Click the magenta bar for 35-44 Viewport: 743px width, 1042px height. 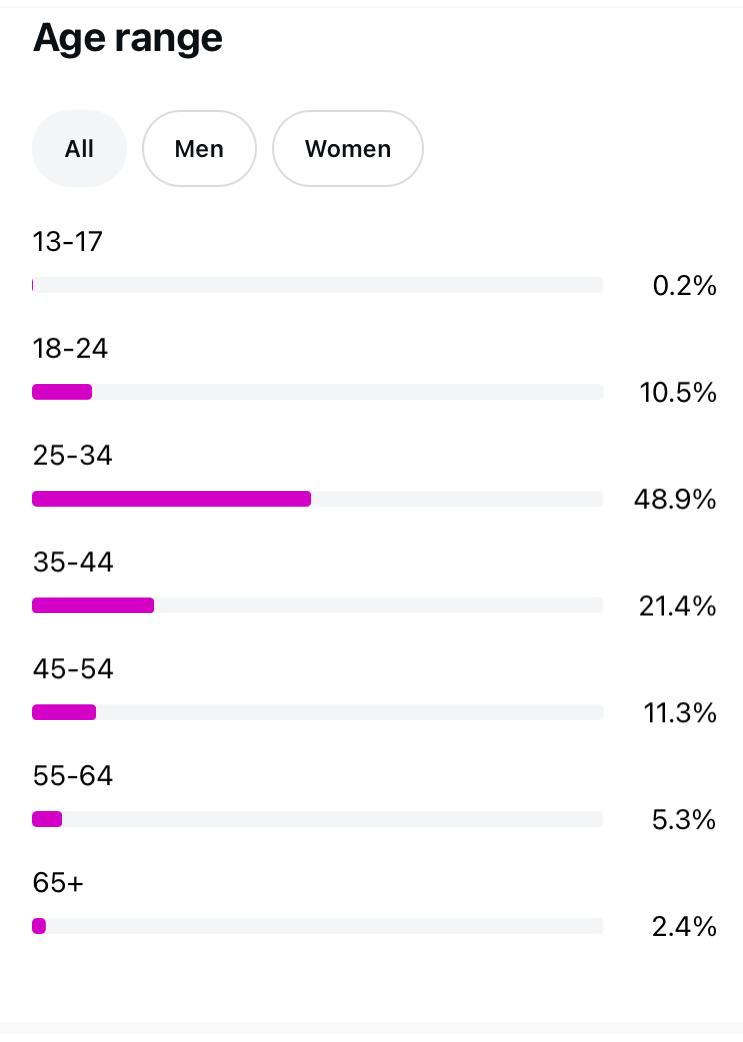93,605
